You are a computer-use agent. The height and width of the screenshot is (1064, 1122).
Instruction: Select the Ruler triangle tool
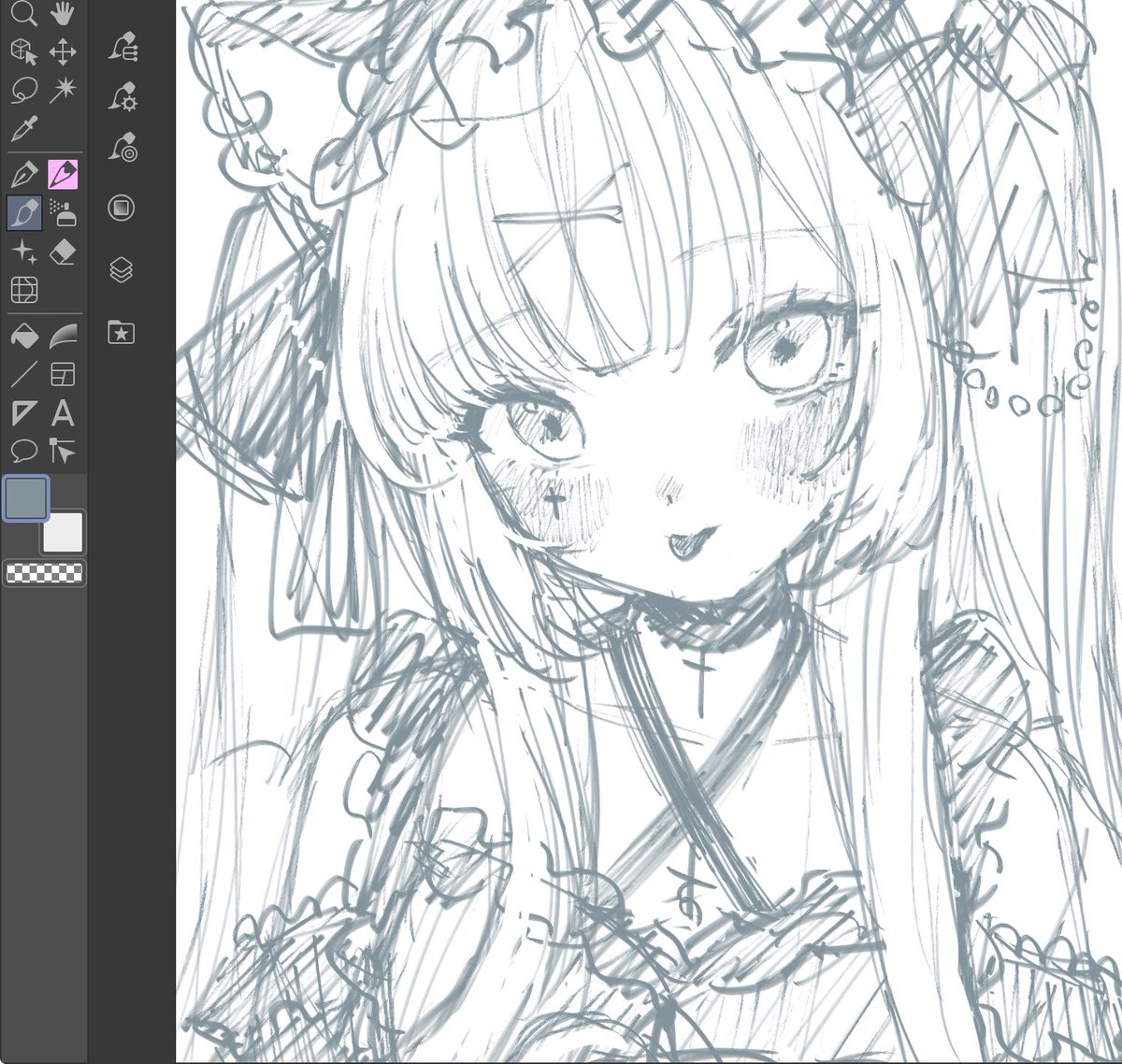[23, 412]
